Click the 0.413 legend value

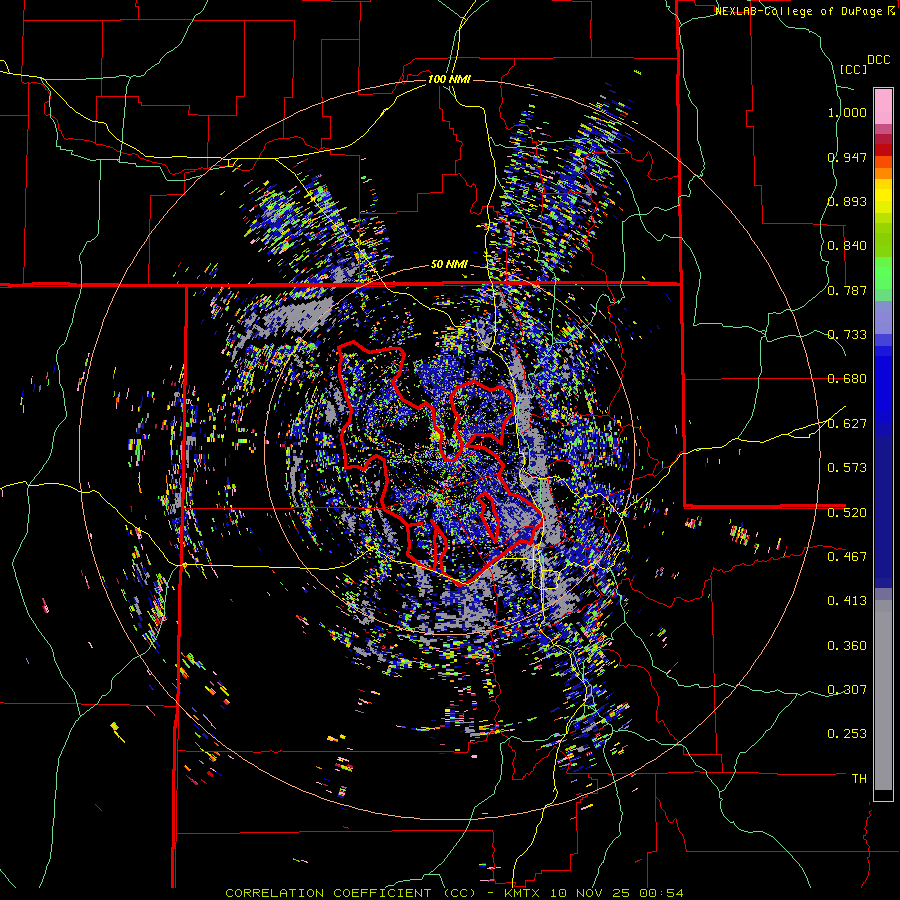pyautogui.click(x=847, y=601)
